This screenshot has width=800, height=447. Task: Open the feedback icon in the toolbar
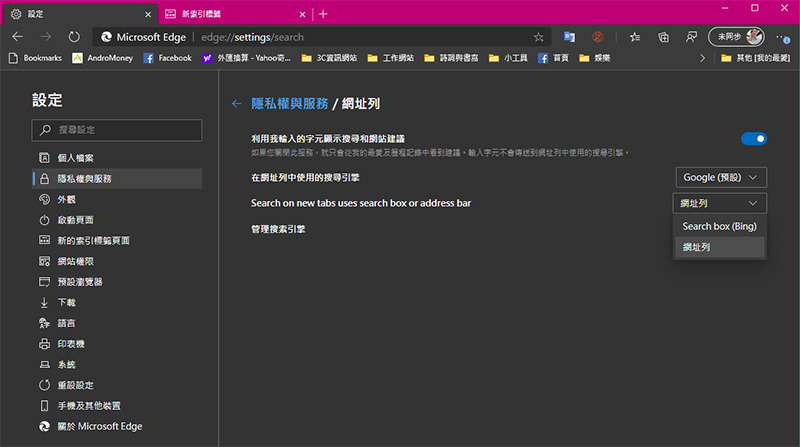point(691,37)
